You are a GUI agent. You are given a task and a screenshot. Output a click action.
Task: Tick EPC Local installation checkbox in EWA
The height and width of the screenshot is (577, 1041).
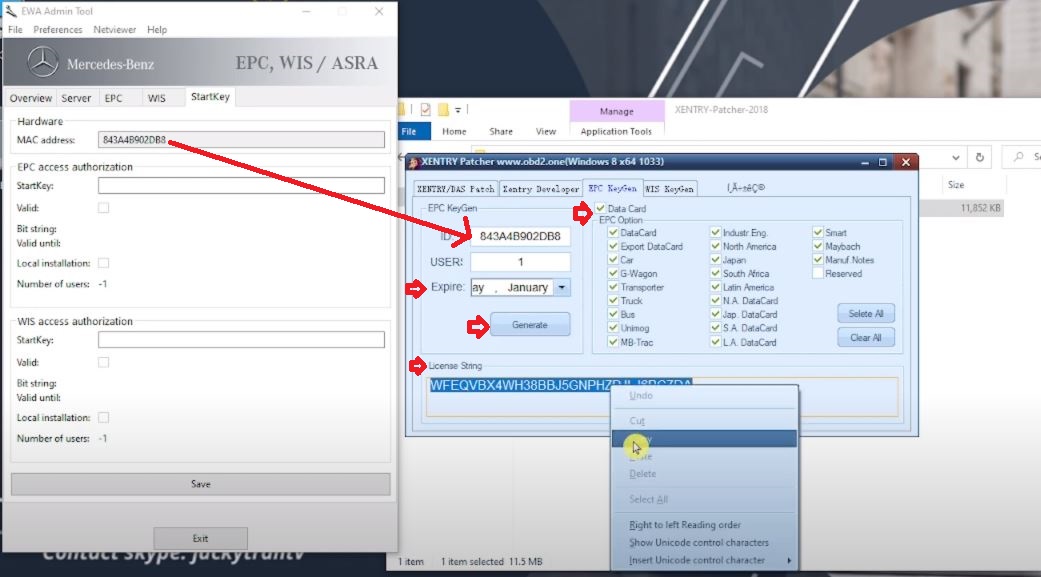[104, 263]
